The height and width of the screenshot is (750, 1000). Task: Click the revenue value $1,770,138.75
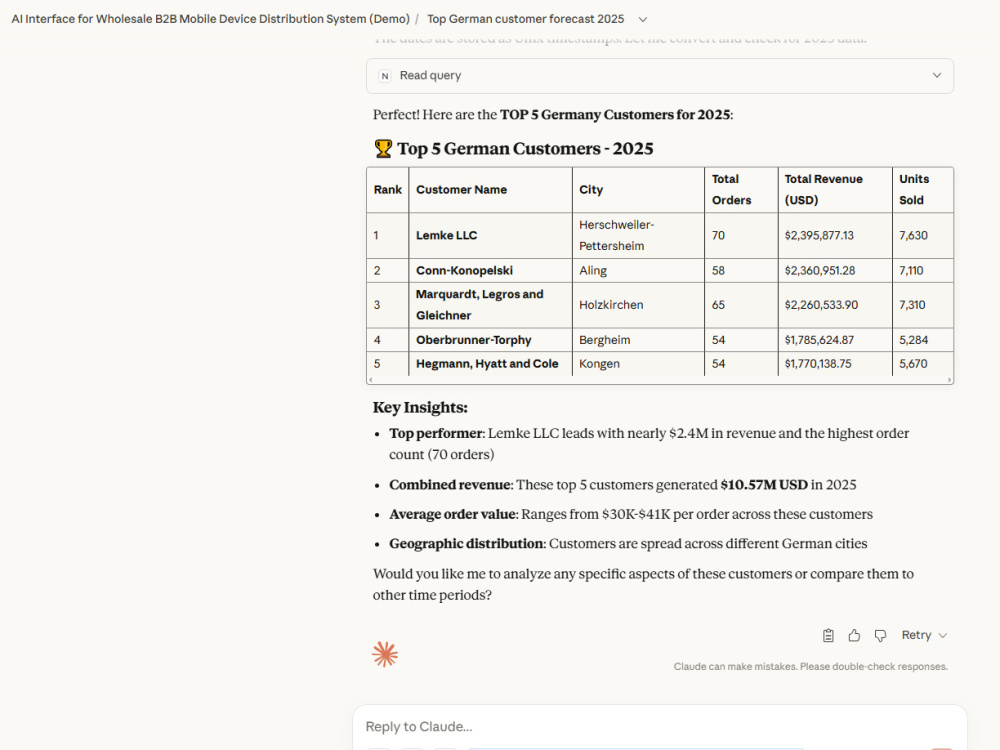tap(818, 364)
